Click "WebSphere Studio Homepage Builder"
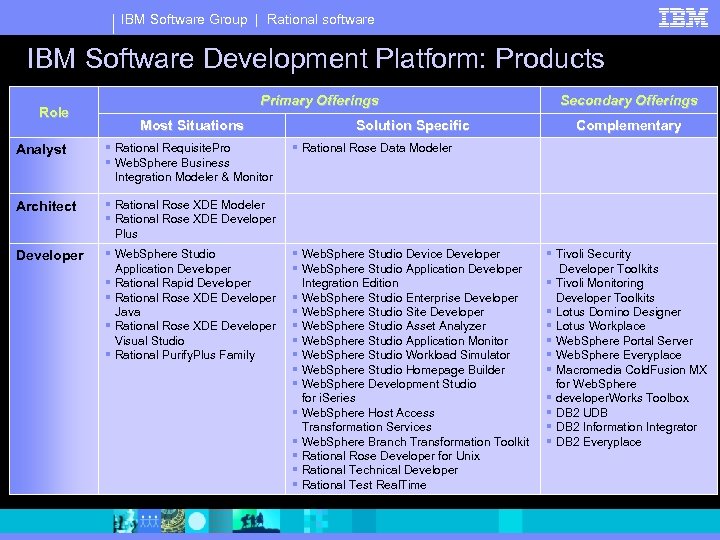720x540 pixels. tap(404, 370)
